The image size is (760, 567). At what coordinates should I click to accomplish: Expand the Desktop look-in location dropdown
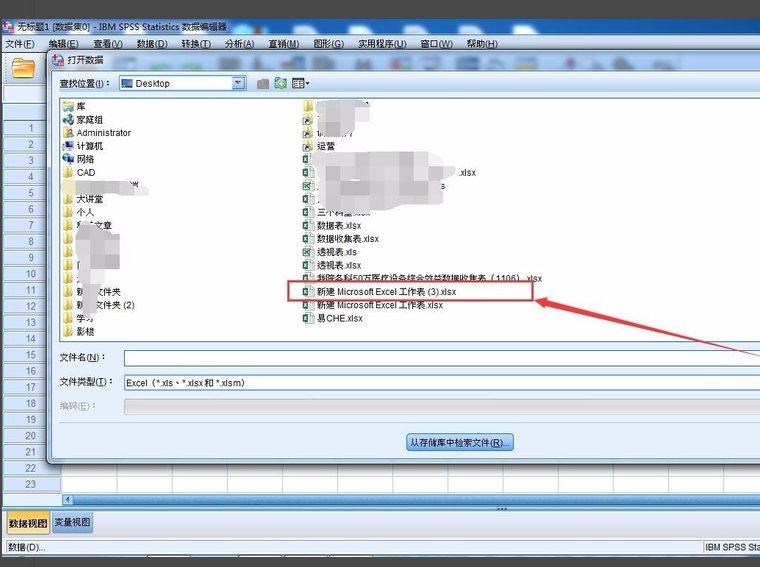pyautogui.click(x=238, y=84)
